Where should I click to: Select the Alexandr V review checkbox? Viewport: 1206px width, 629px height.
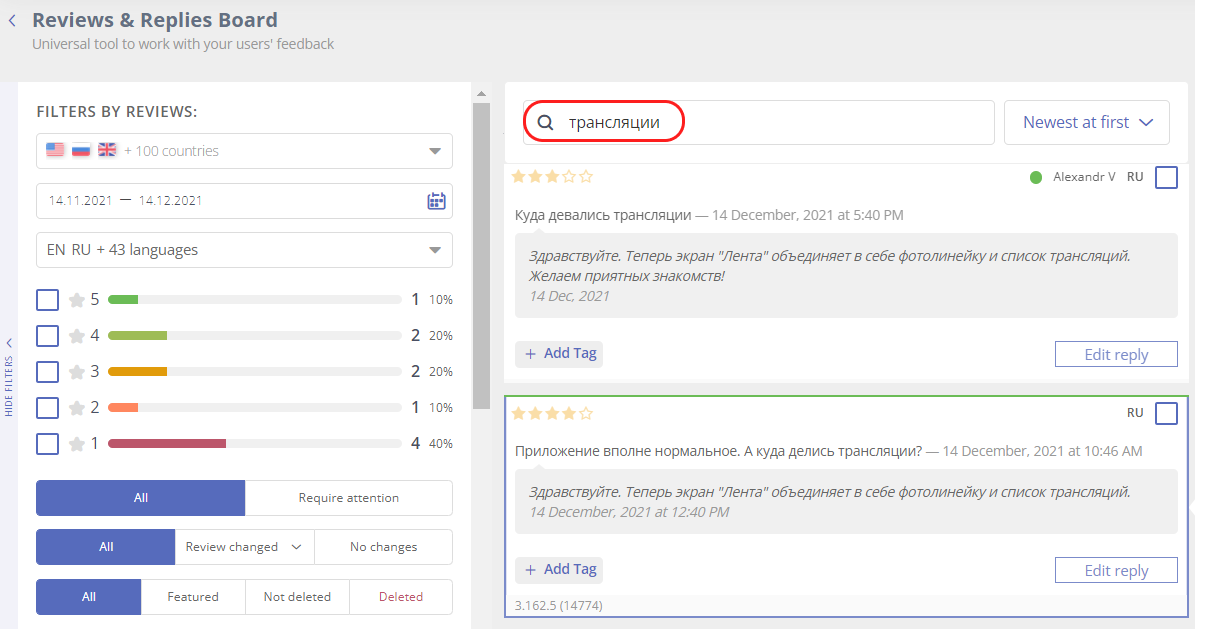click(x=1166, y=178)
